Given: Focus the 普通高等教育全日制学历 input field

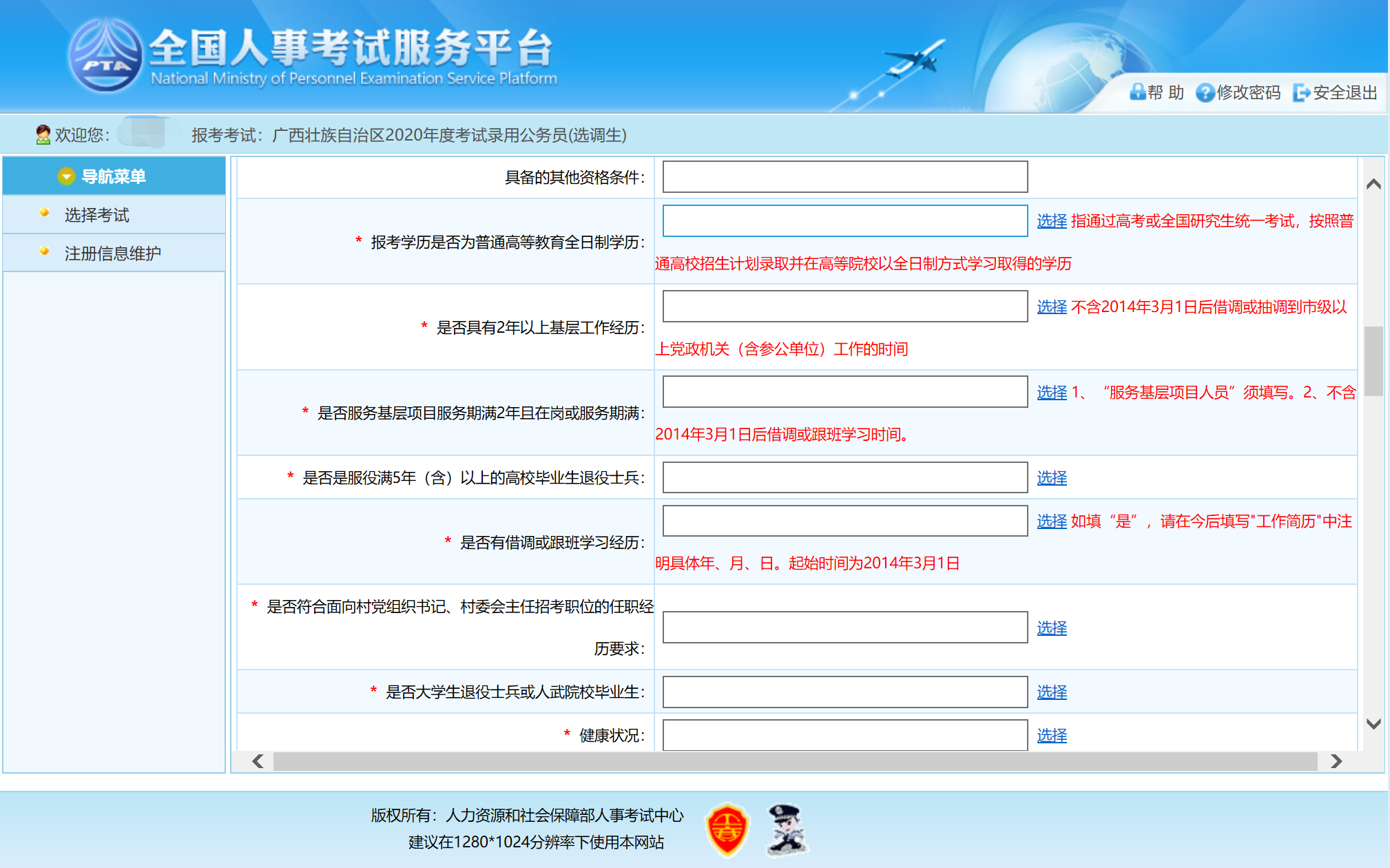Looking at the screenshot, I should click(x=845, y=220).
